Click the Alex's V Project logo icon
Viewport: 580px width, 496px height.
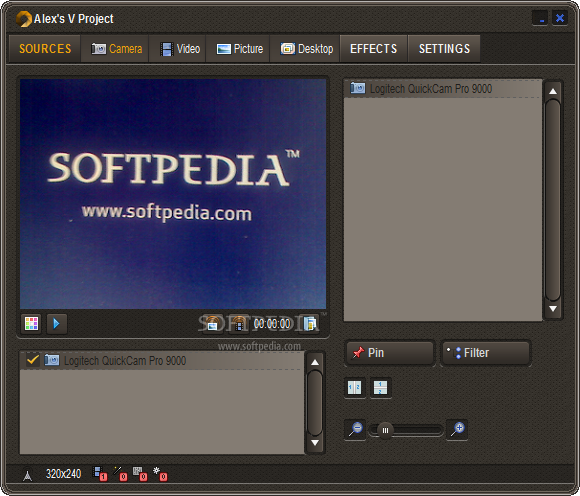click(x=24, y=19)
